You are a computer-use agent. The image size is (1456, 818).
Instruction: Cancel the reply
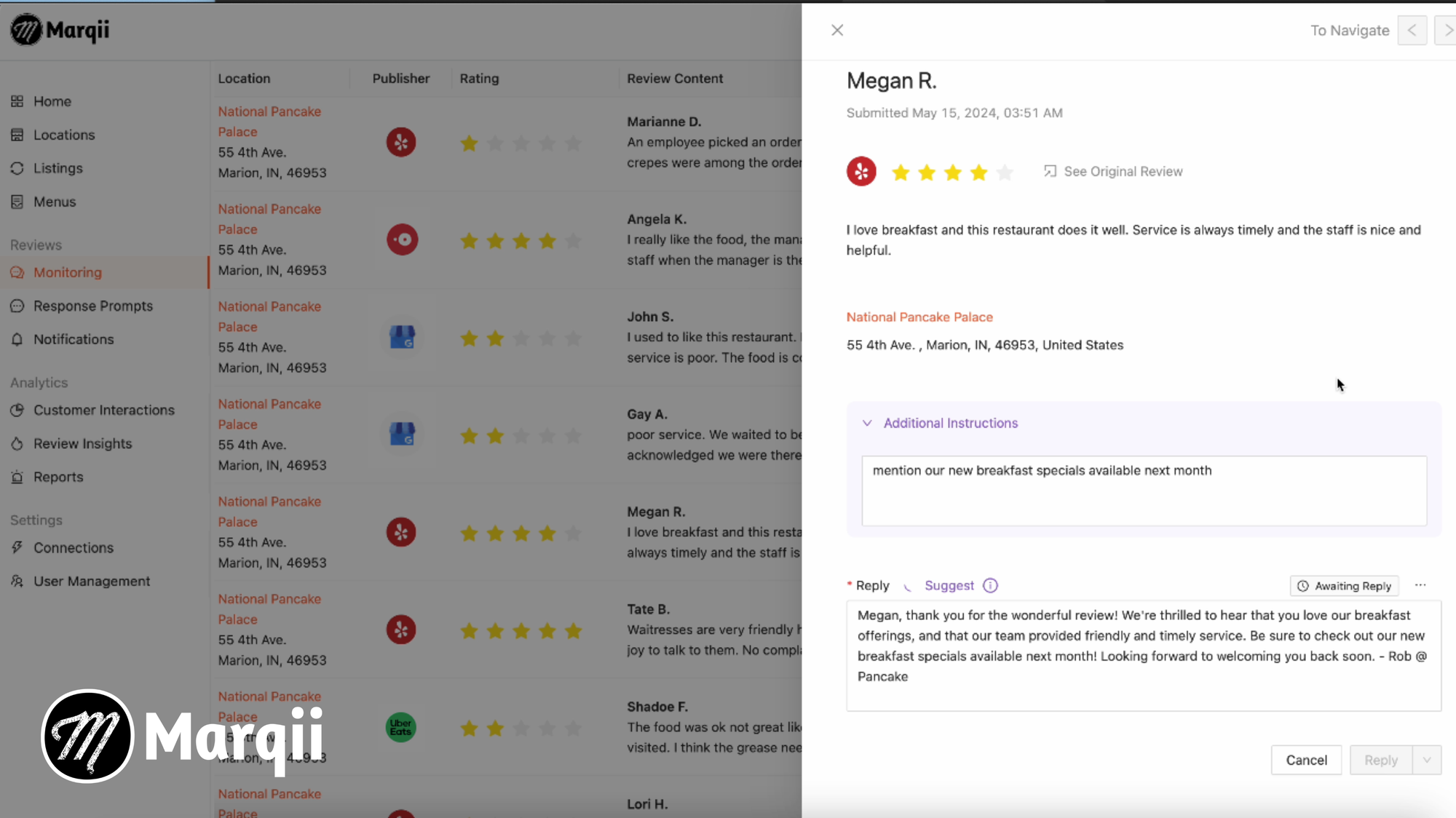pyautogui.click(x=1306, y=760)
